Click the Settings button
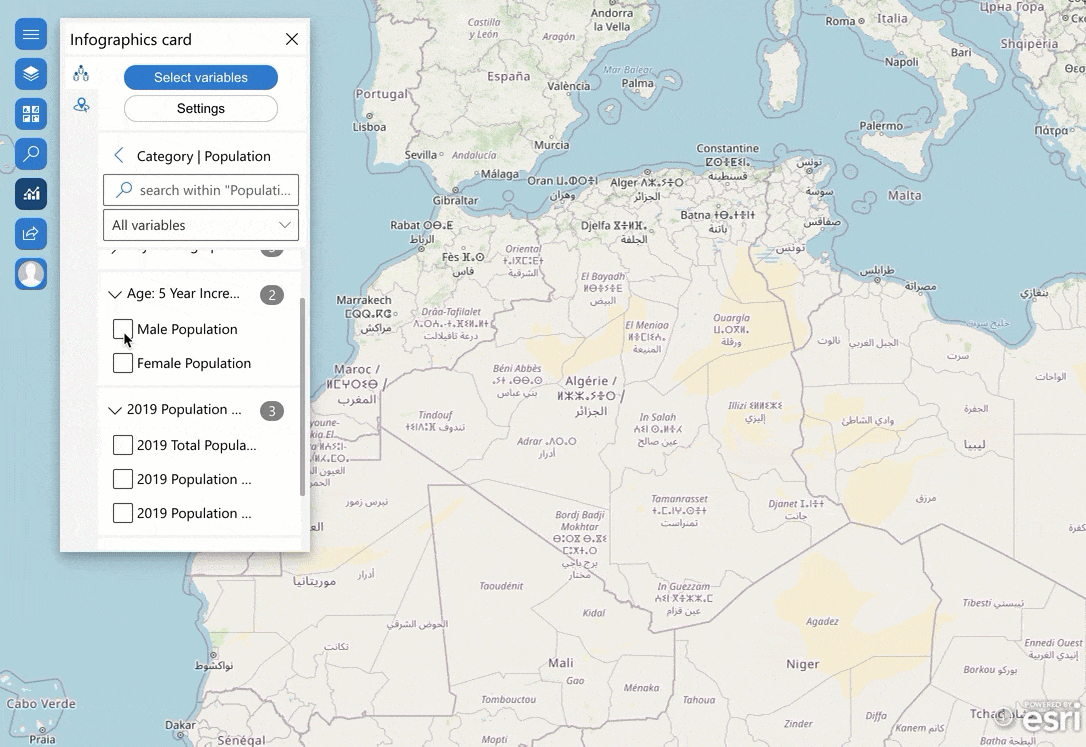1086x747 pixels. point(201,109)
